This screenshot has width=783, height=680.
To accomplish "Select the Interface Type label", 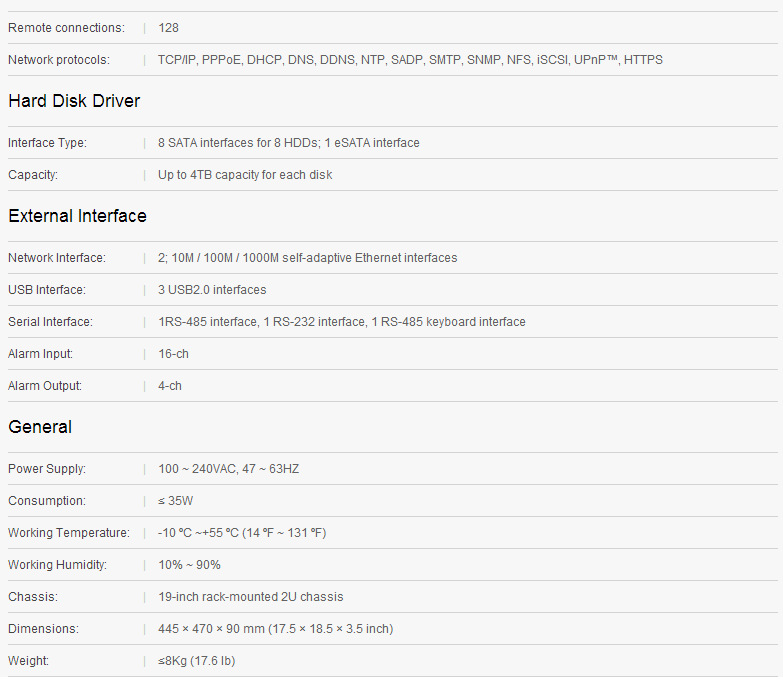I will (x=47, y=143).
